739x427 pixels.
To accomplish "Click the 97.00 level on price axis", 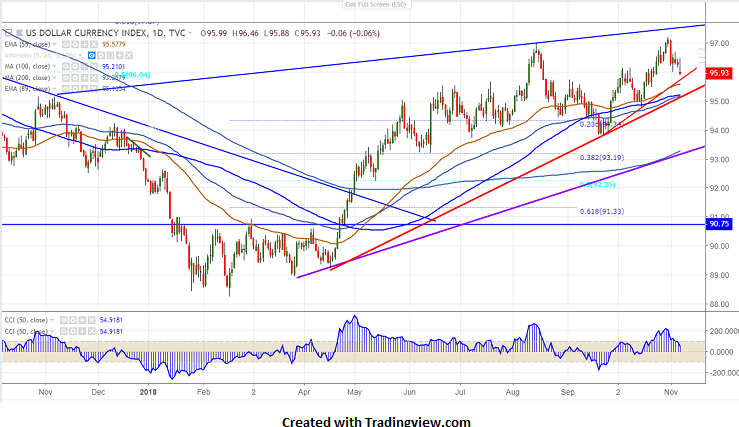I will [720, 43].
